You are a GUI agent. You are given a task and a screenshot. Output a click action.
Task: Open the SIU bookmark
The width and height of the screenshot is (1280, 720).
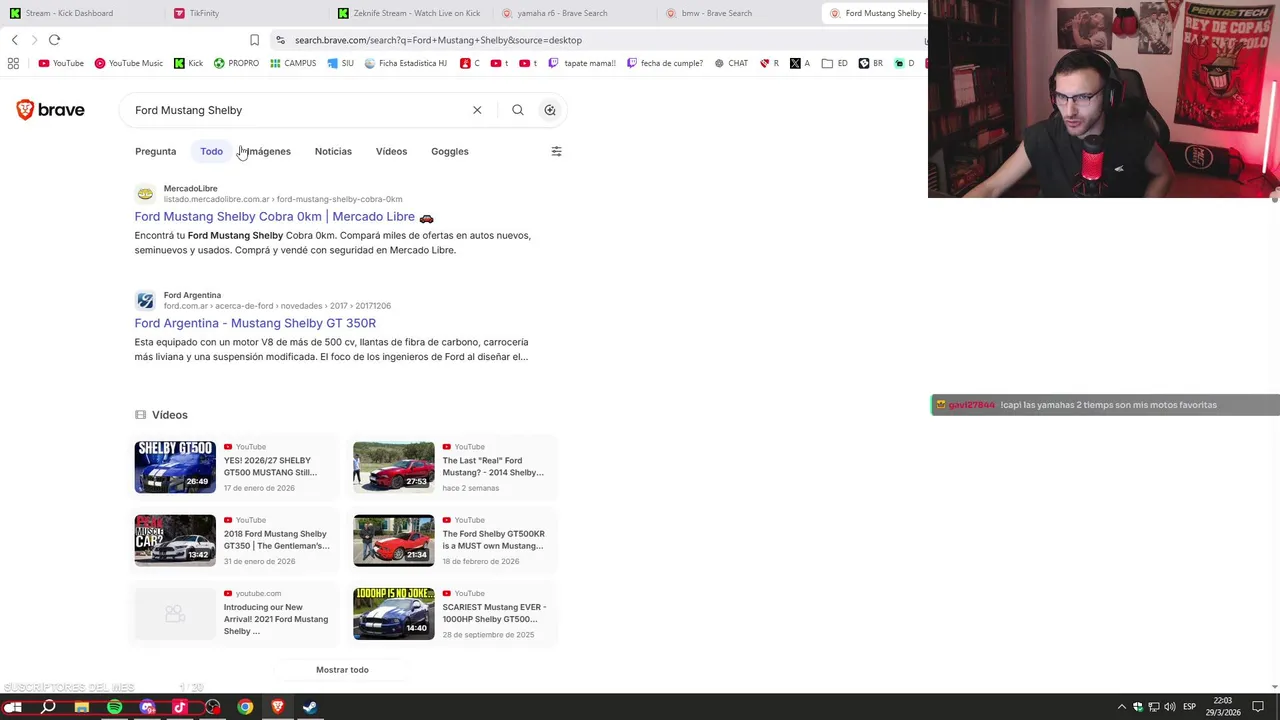[340, 63]
